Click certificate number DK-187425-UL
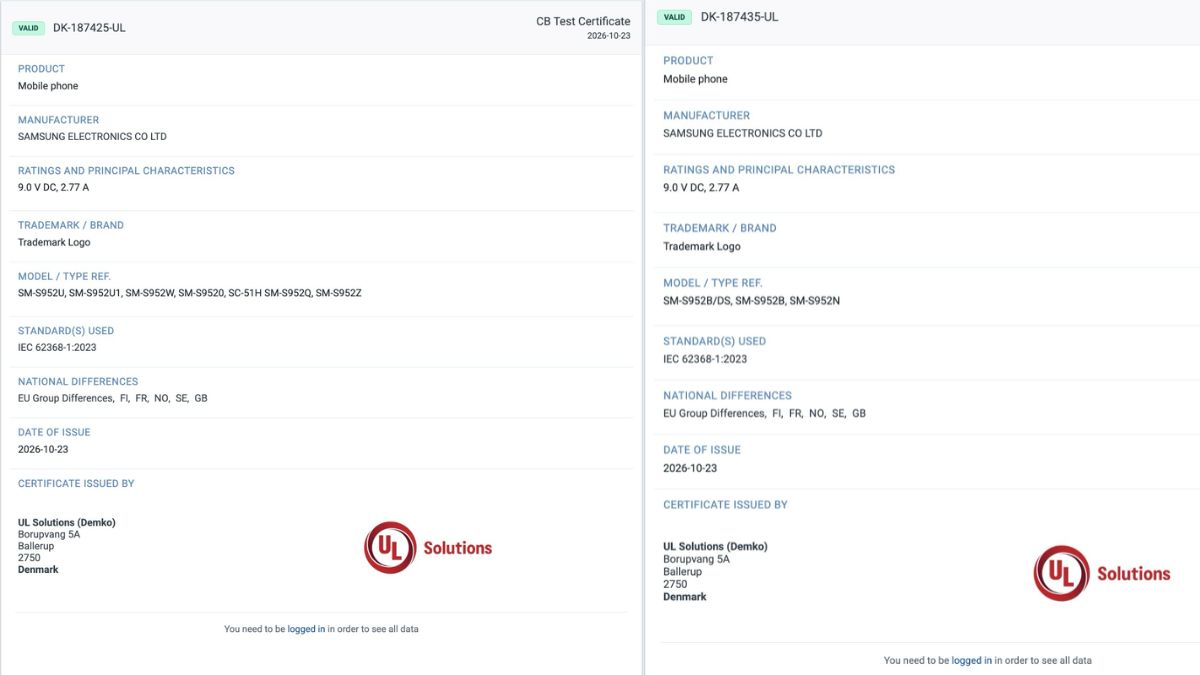Viewport: 1200px width, 675px height. tap(89, 28)
